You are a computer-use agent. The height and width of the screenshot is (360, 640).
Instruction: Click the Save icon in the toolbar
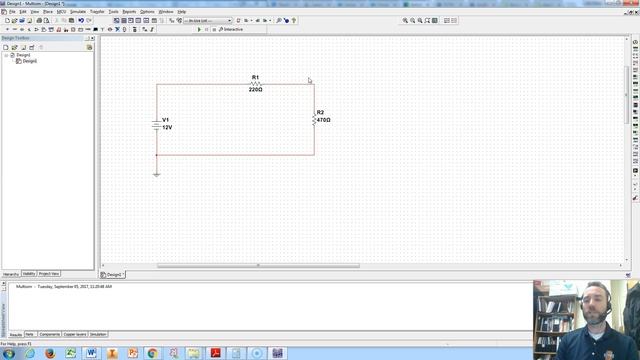pos(29,20)
